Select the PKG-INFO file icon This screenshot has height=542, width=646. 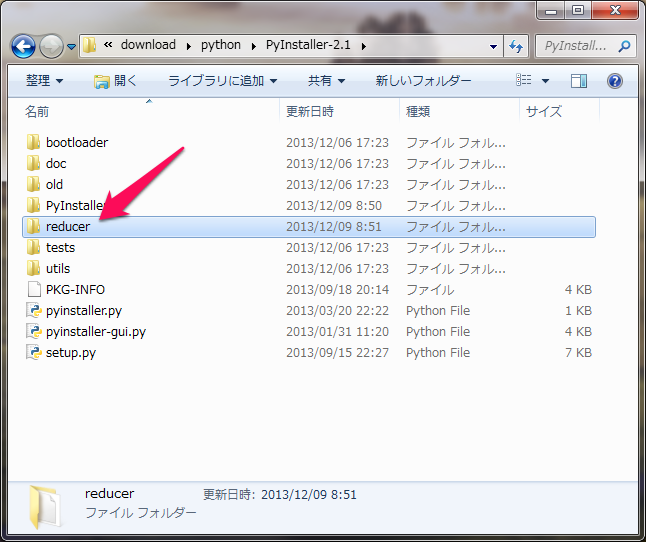coord(34,289)
